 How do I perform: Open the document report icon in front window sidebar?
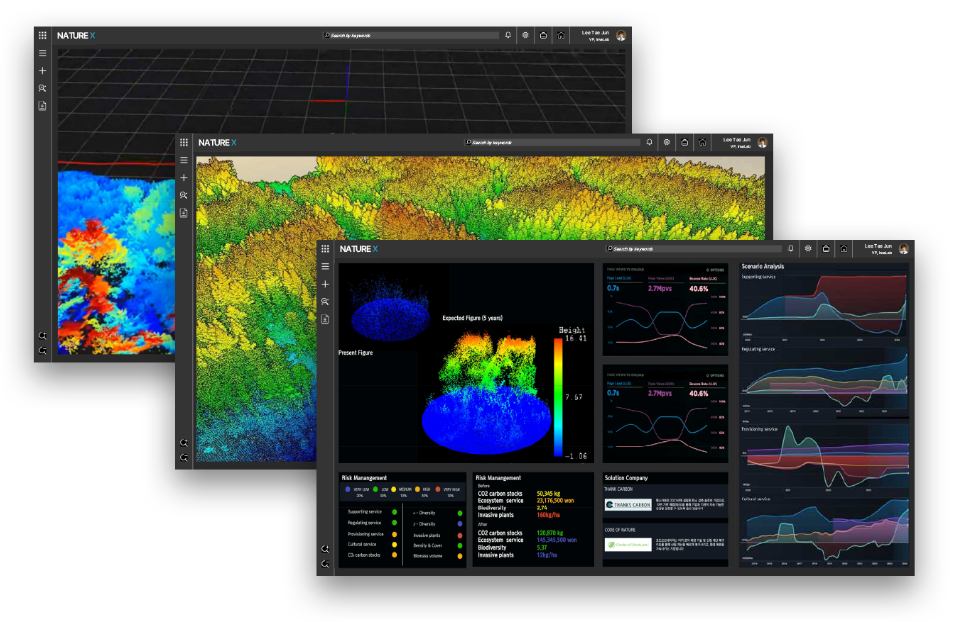[x=325, y=320]
